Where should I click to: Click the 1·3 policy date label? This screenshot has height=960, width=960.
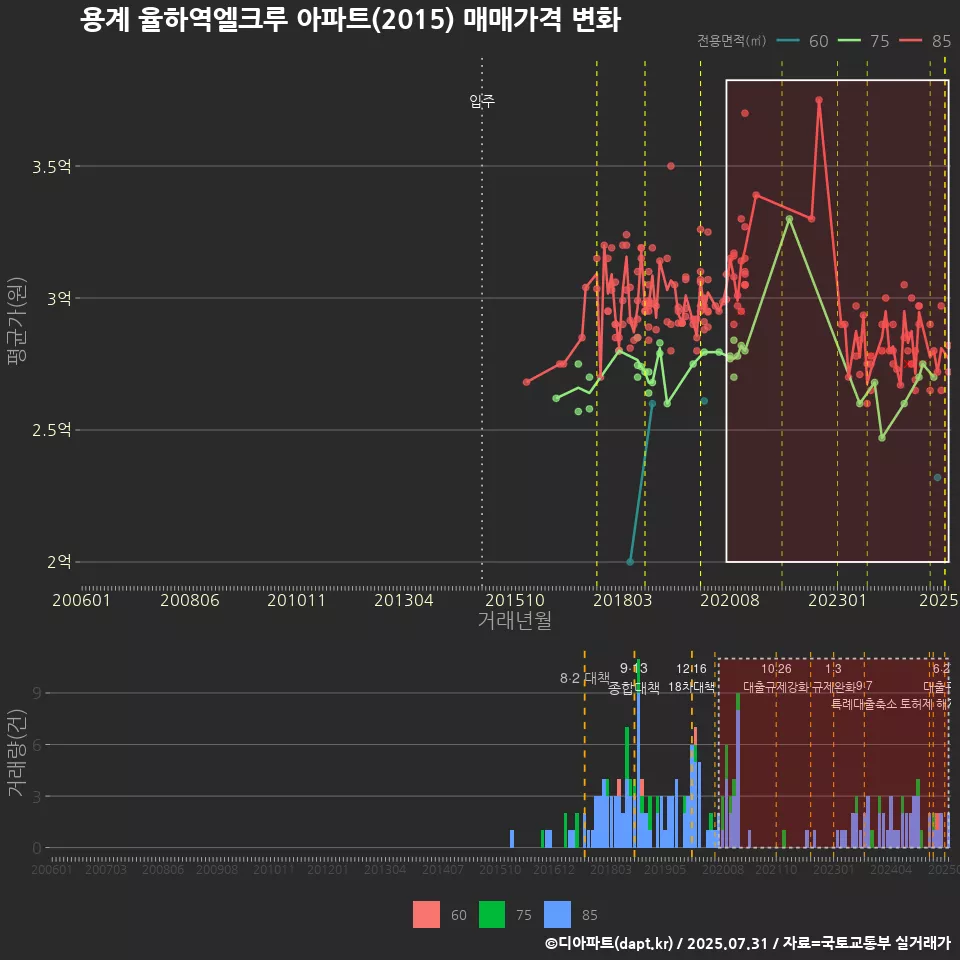pos(833,669)
